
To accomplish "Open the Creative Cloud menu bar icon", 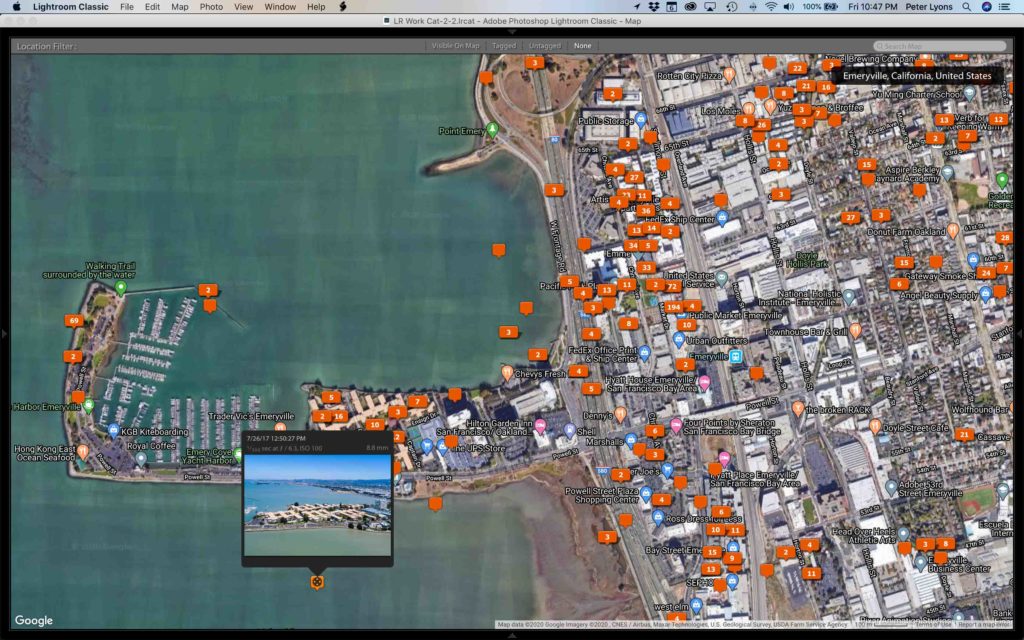I will pyautogui.click(x=690, y=7).
